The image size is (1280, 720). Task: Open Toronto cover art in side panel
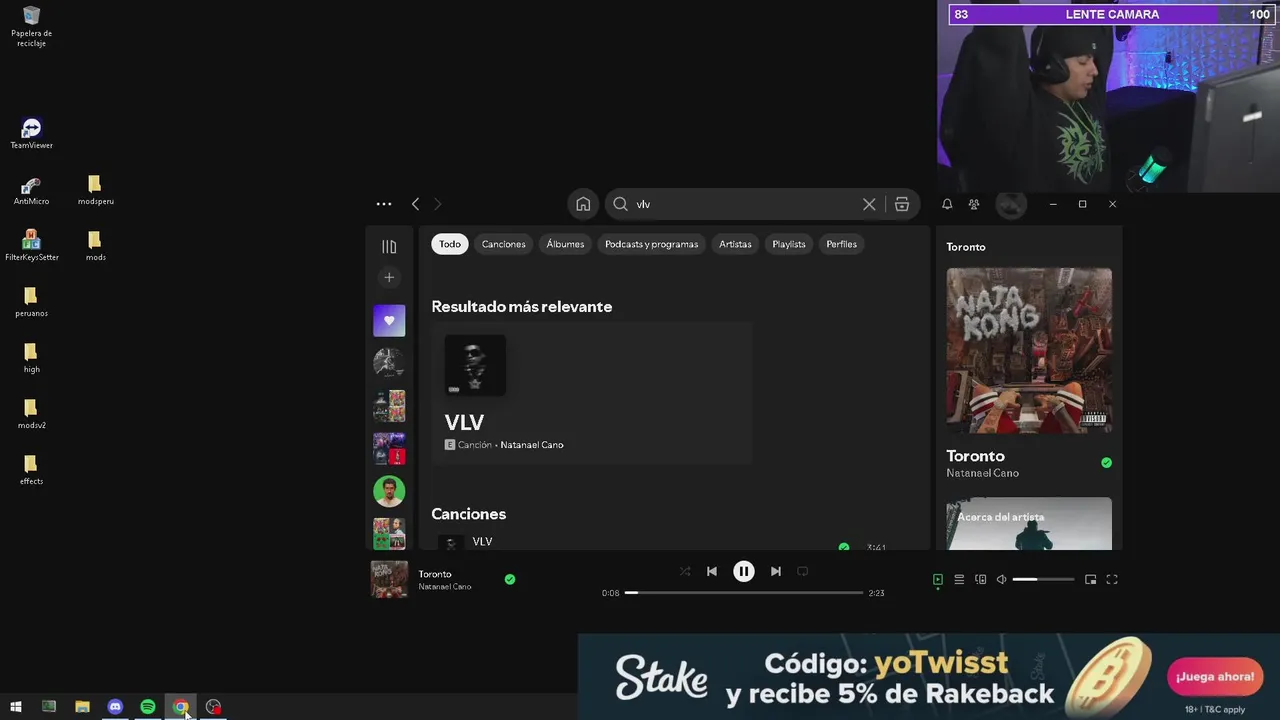click(x=1029, y=350)
